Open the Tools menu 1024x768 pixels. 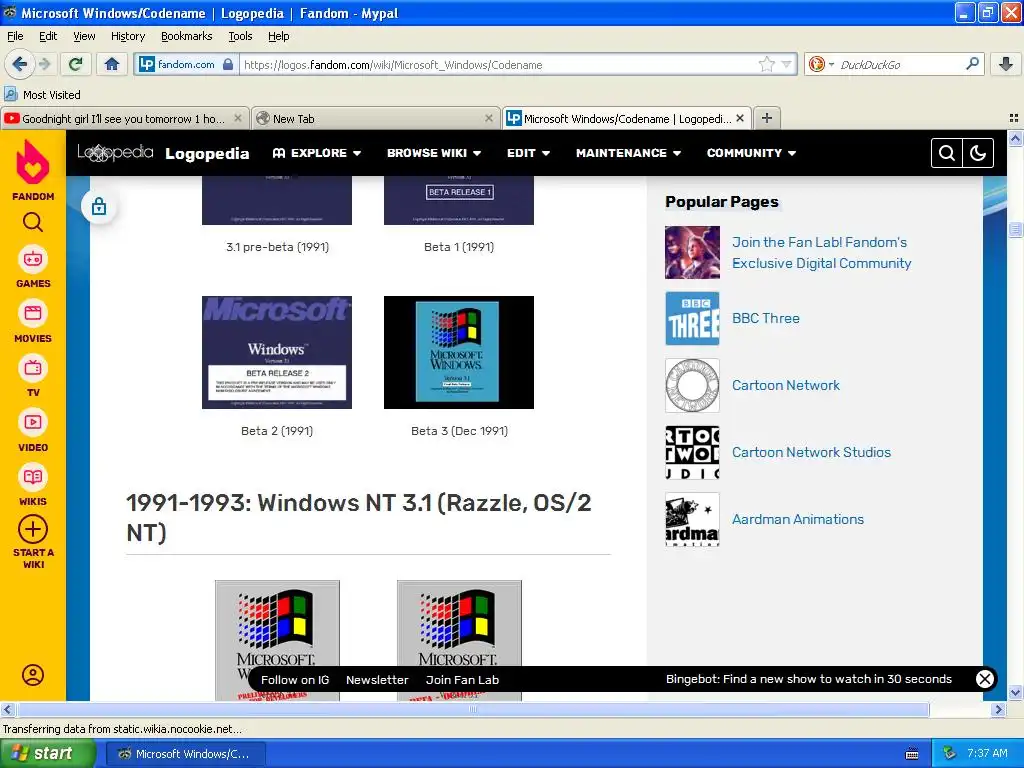tap(240, 36)
